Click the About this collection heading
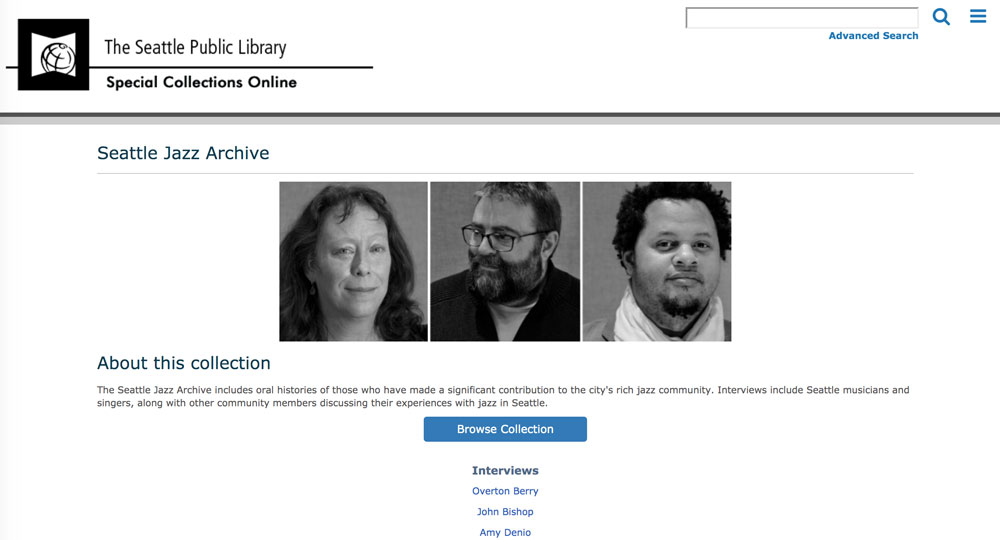The height and width of the screenshot is (540, 1000). coord(184,363)
